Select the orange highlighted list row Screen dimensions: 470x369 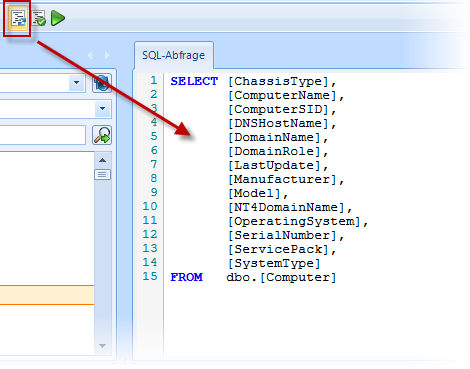[47, 295]
